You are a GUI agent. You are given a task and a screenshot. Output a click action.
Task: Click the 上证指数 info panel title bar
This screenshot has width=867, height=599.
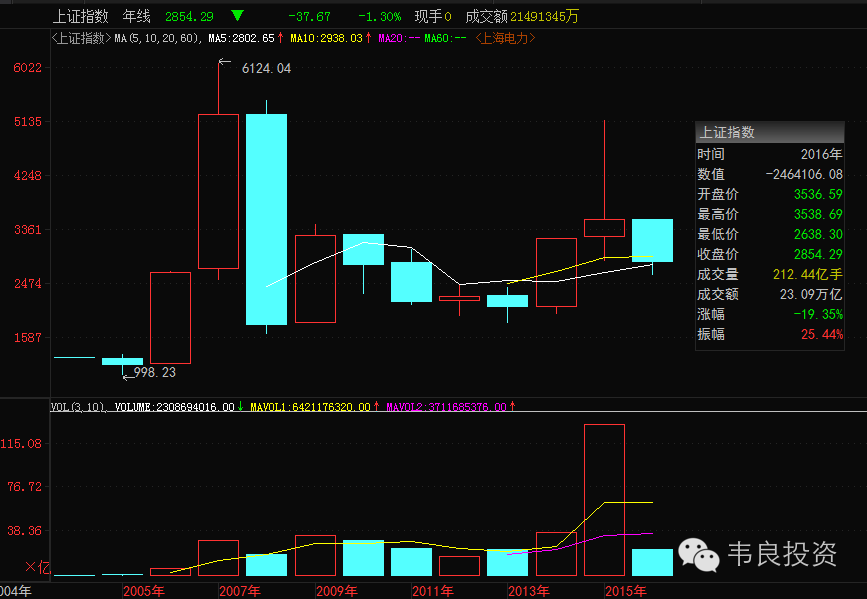[770, 132]
